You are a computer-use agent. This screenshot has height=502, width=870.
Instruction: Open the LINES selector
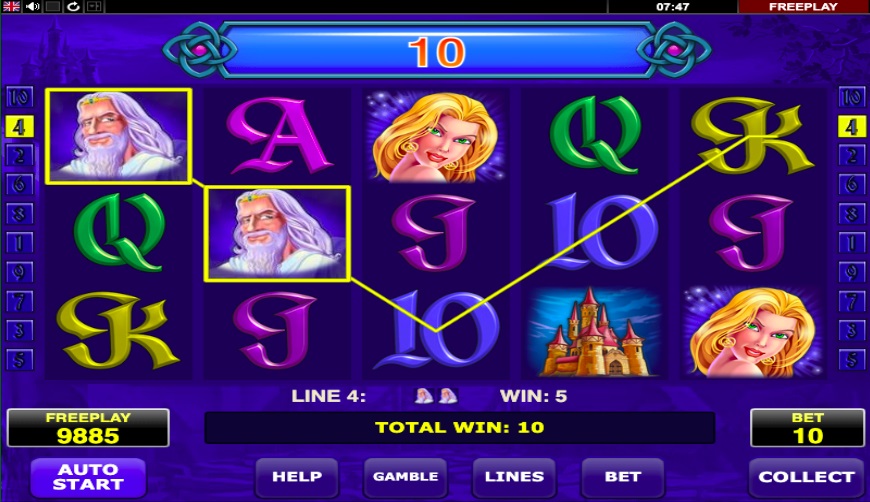[x=514, y=476]
